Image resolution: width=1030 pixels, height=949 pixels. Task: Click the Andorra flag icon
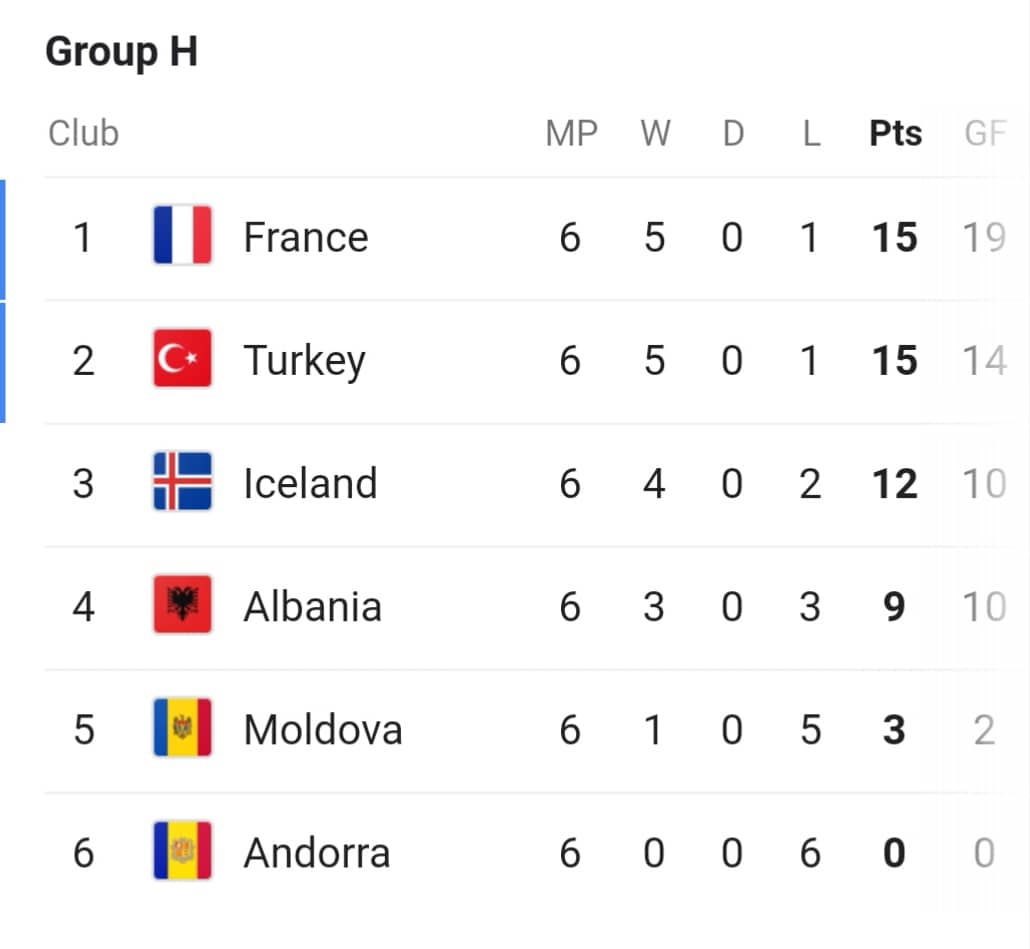pyautogui.click(x=182, y=850)
